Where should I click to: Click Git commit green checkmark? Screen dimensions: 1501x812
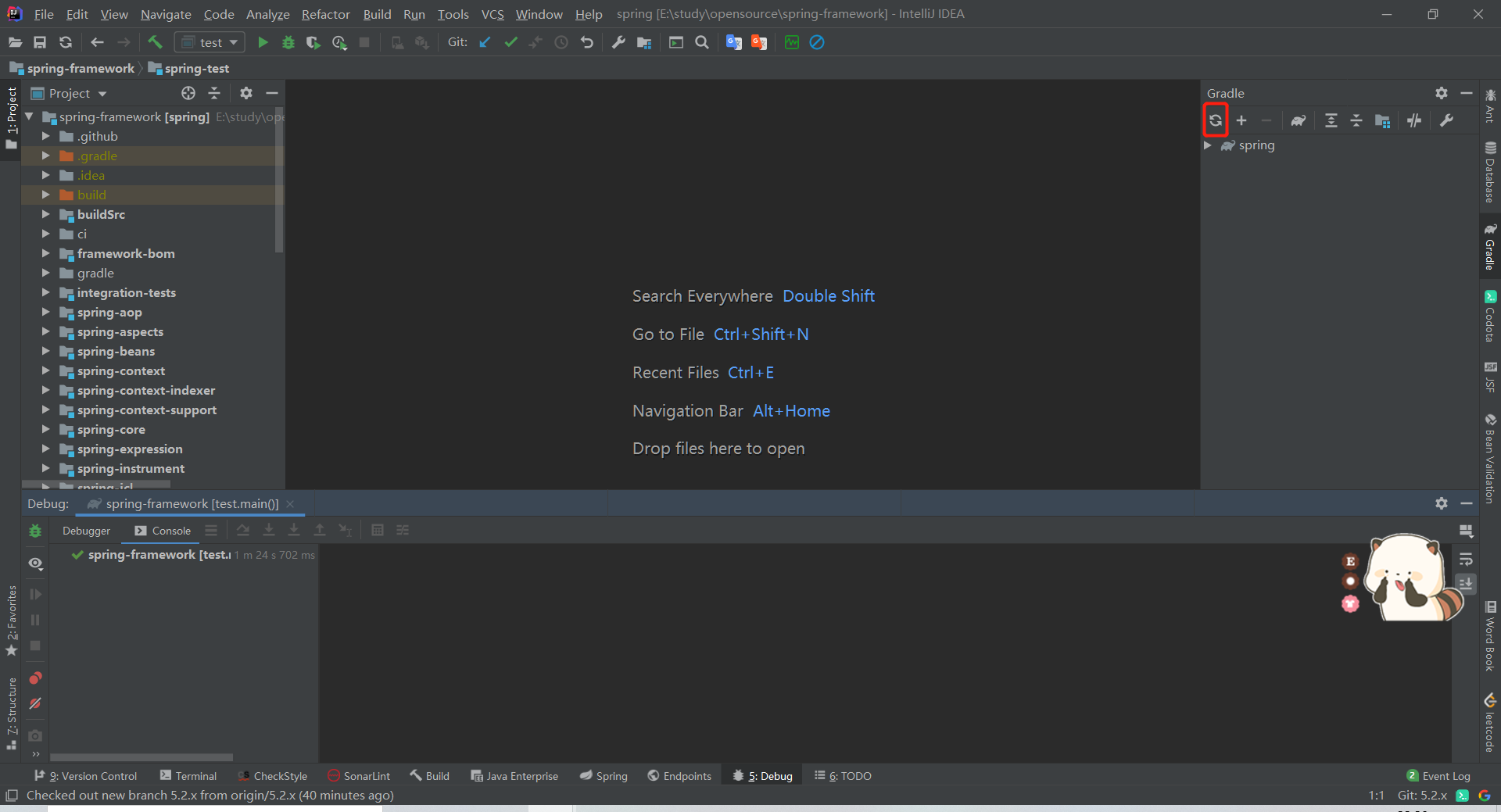(x=510, y=42)
